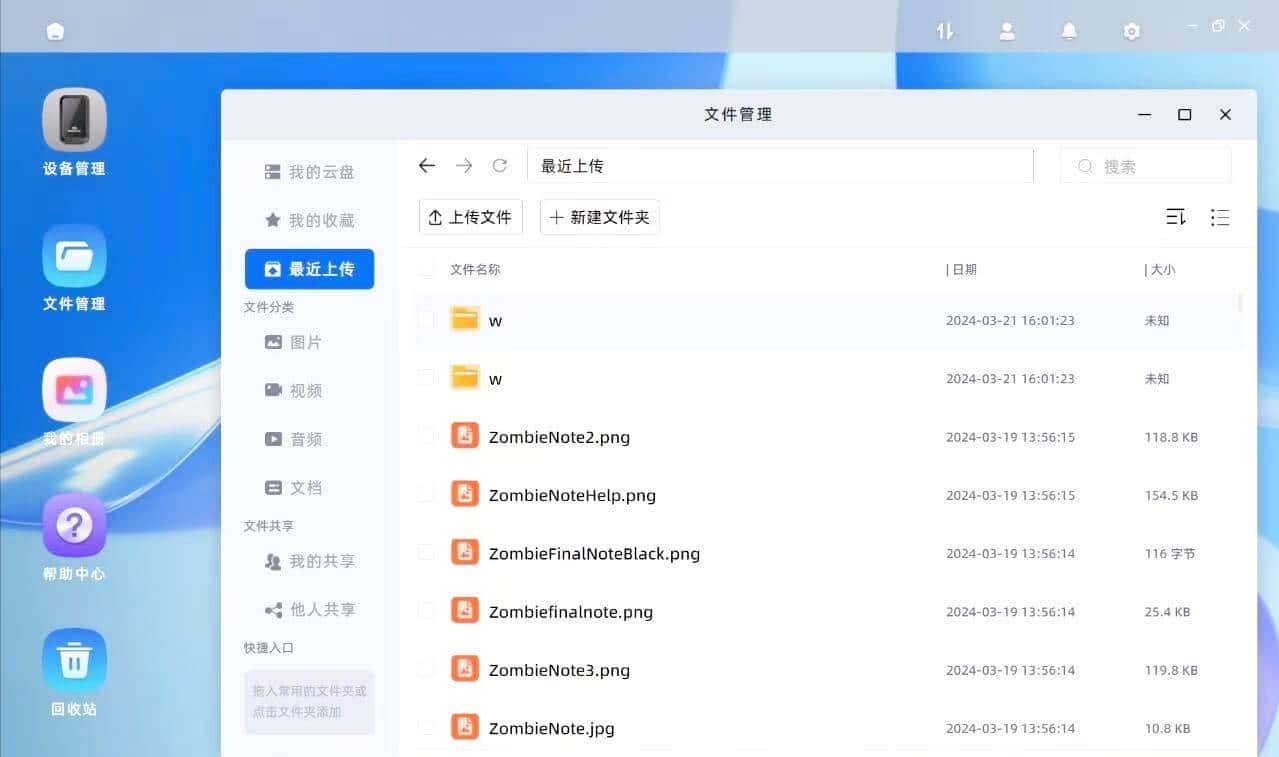Viewport: 1279px width, 757px height.
Task: Open the 音频 (Audio) category in sidebar
Action: [x=303, y=438]
